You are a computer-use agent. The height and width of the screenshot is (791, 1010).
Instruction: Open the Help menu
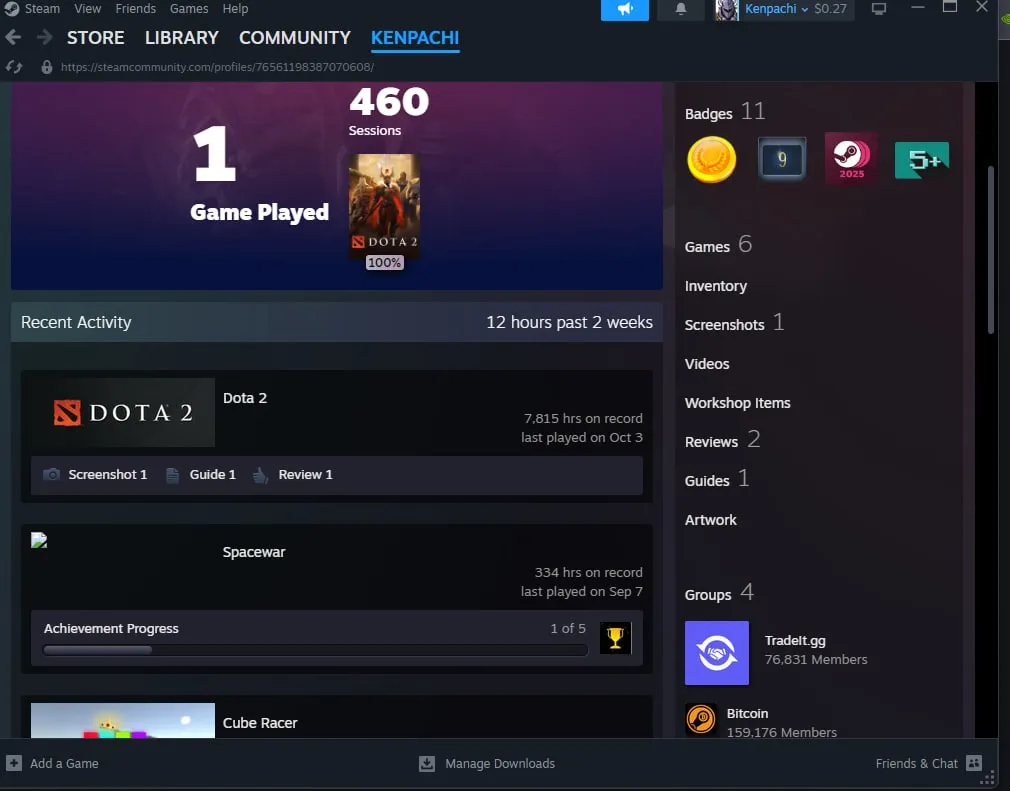pyautogui.click(x=235, y=8)
